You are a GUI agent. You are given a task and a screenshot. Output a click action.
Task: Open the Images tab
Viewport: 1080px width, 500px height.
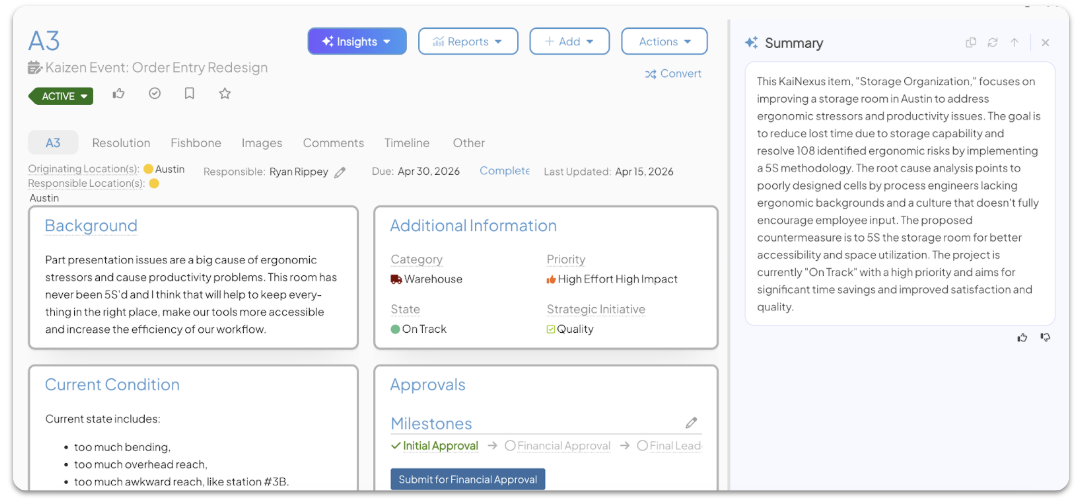pyautogui.click(x=262, y=143)
